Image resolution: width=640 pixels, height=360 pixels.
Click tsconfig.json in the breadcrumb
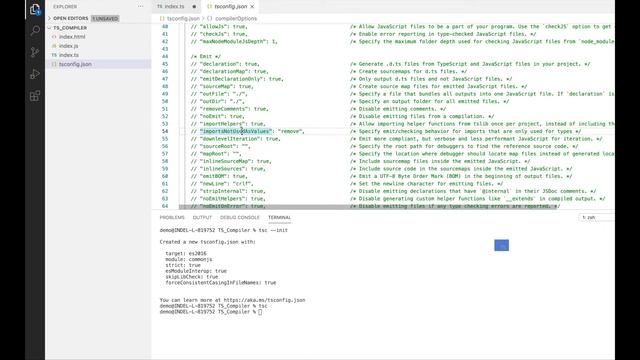[x=183, y=18]
